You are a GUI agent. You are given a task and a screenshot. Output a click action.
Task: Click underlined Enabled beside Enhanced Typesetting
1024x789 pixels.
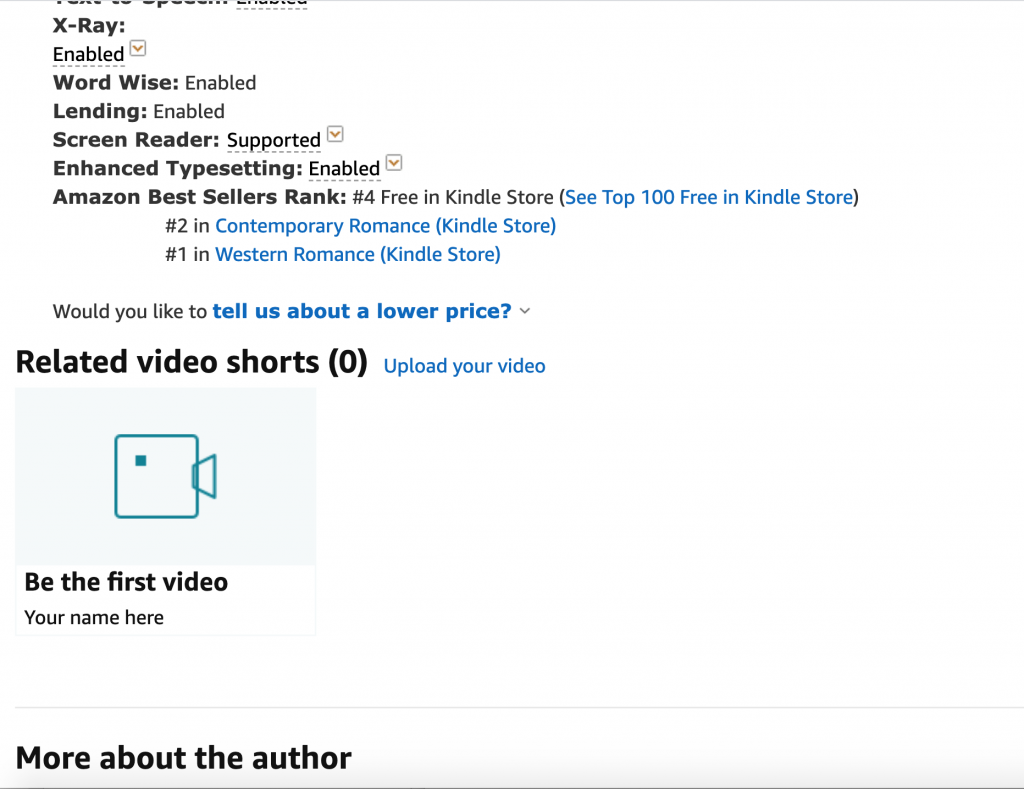click(x=344, y=169)
